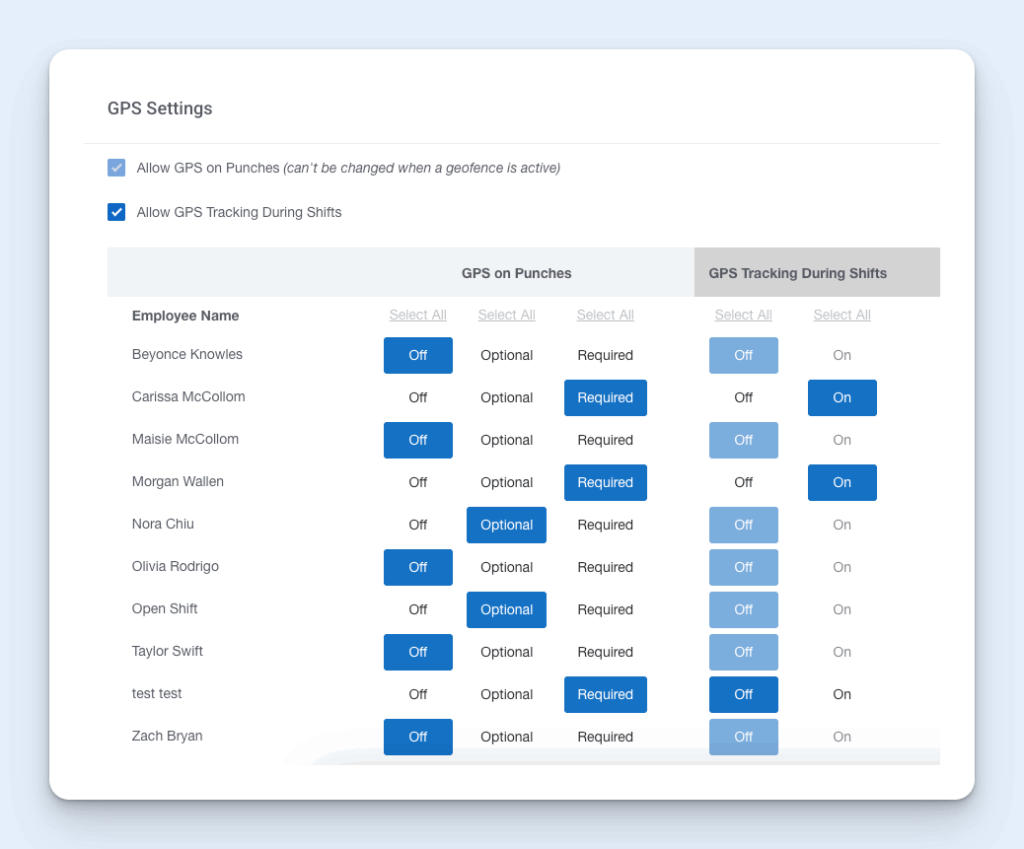Turn GPS tracking On for Zach Bryan
The height and width of the screenshot is (849, 1024).
point(841,736)
